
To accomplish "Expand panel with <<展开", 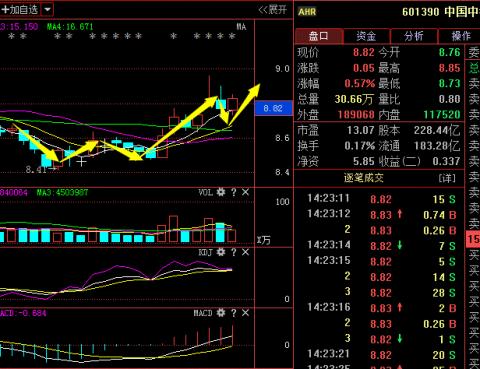I will [272, 10].
